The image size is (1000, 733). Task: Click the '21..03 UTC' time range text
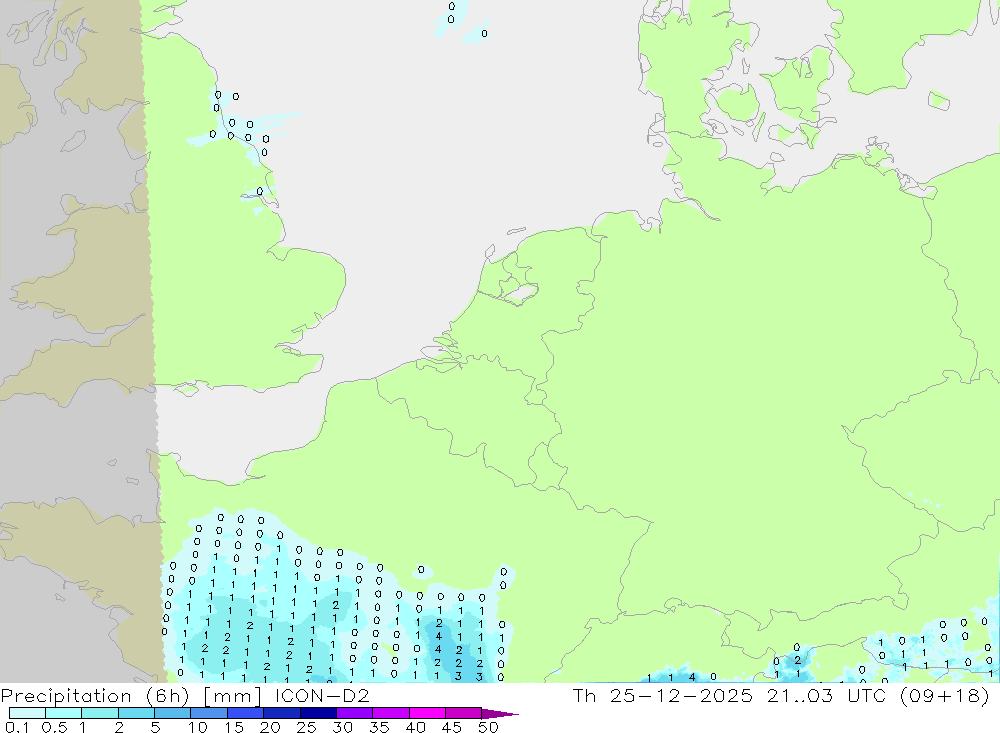tap(826, 695)
